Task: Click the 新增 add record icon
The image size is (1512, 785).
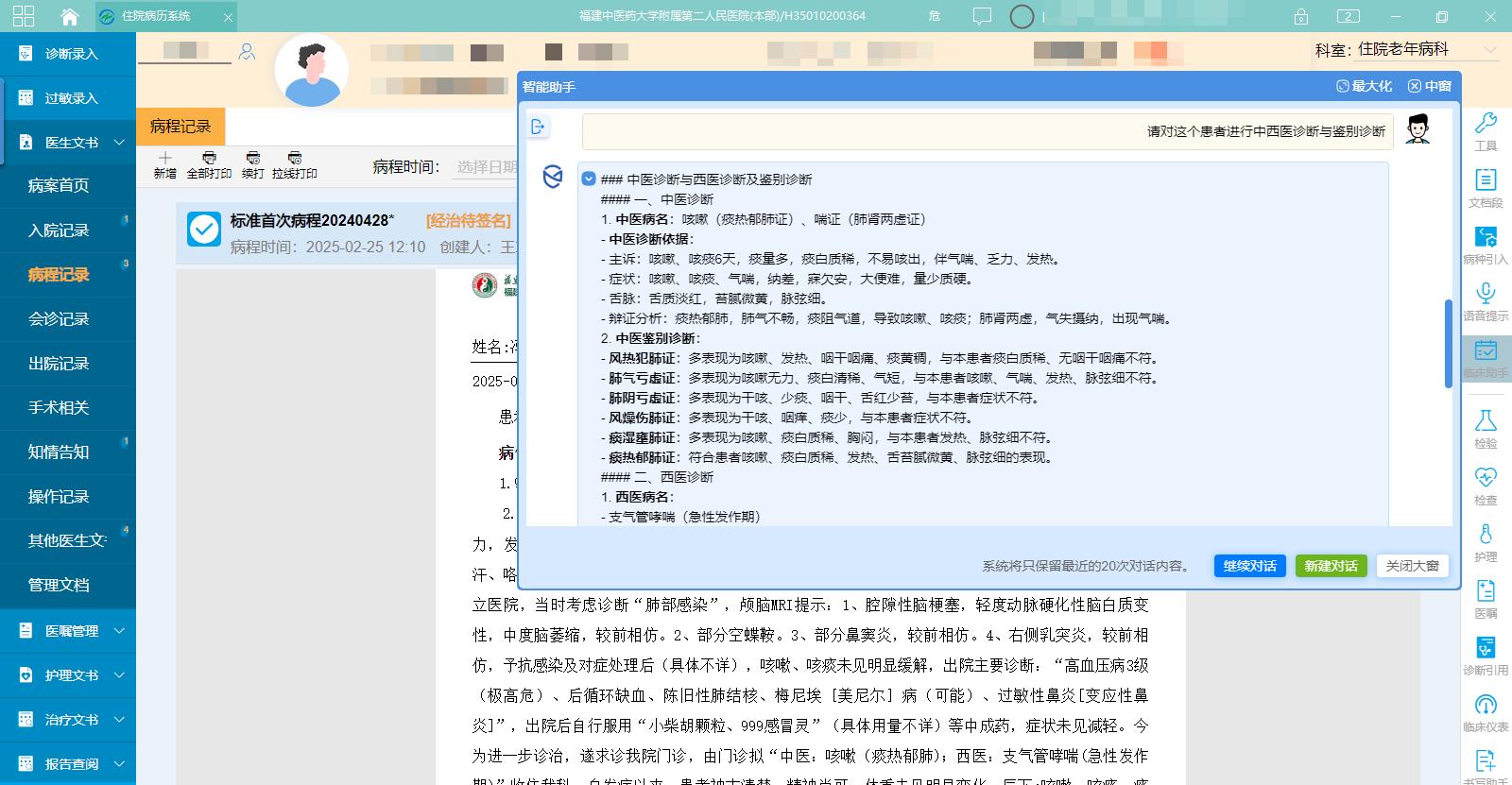Action: coord(165,159)
